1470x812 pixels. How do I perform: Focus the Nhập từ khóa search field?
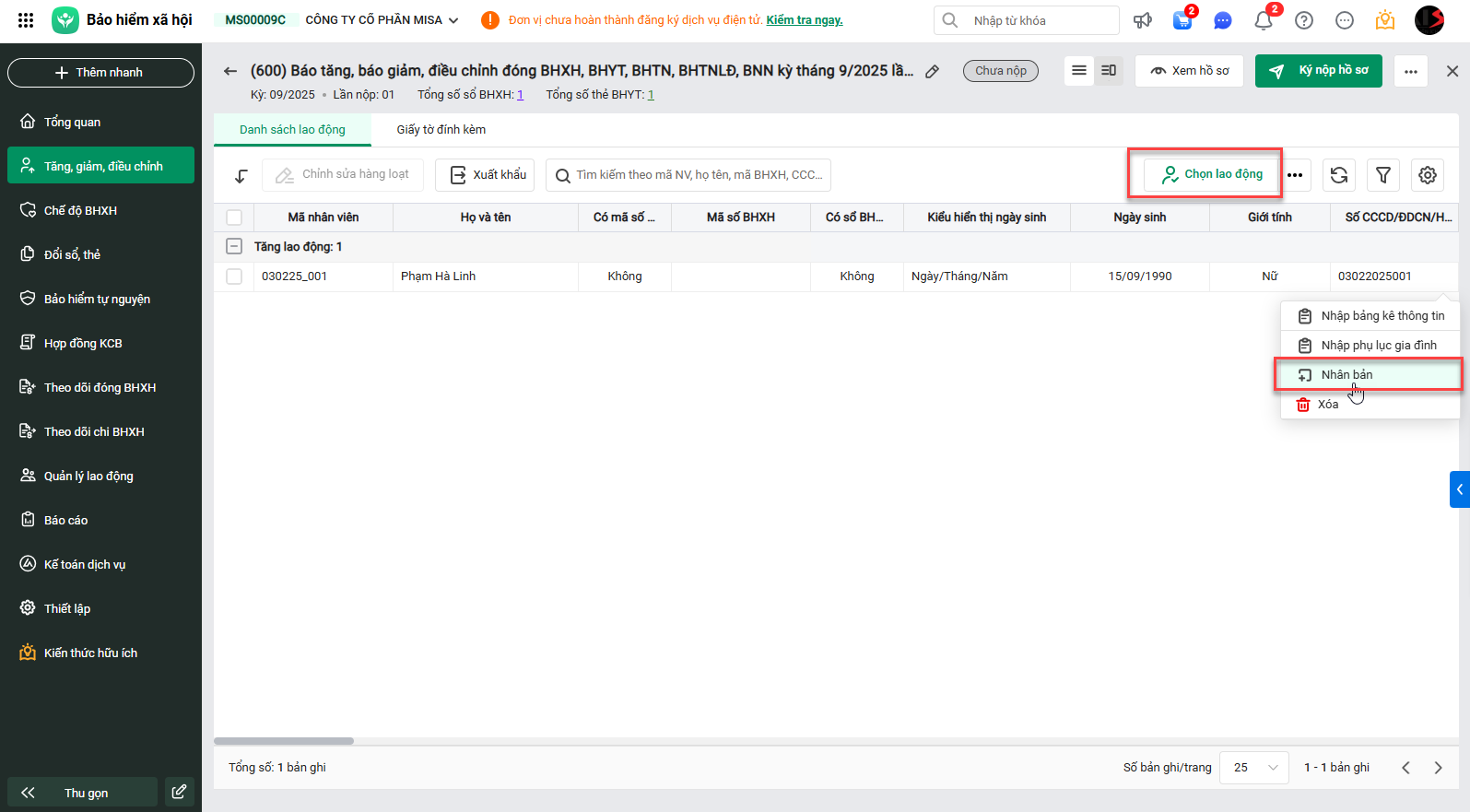click(1027, 20)
